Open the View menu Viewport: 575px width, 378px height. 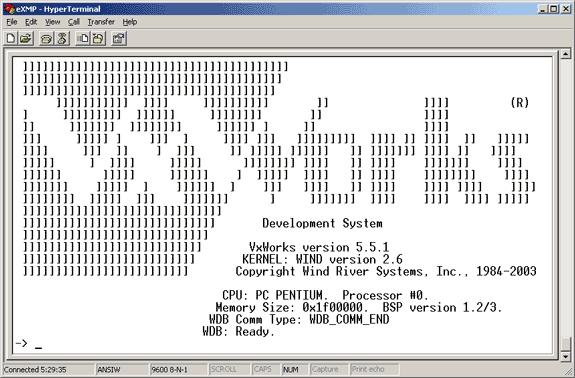[x=52, y=22]
